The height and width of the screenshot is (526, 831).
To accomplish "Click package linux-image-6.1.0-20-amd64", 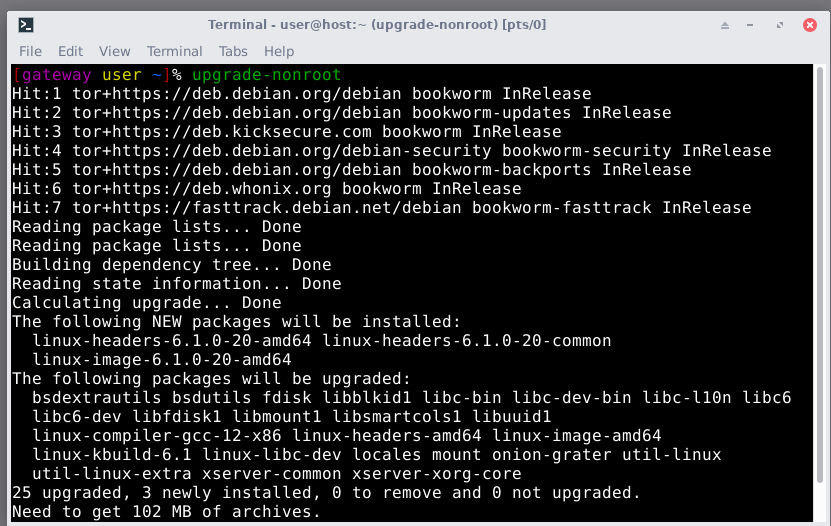I will click(x=162, y=360).
